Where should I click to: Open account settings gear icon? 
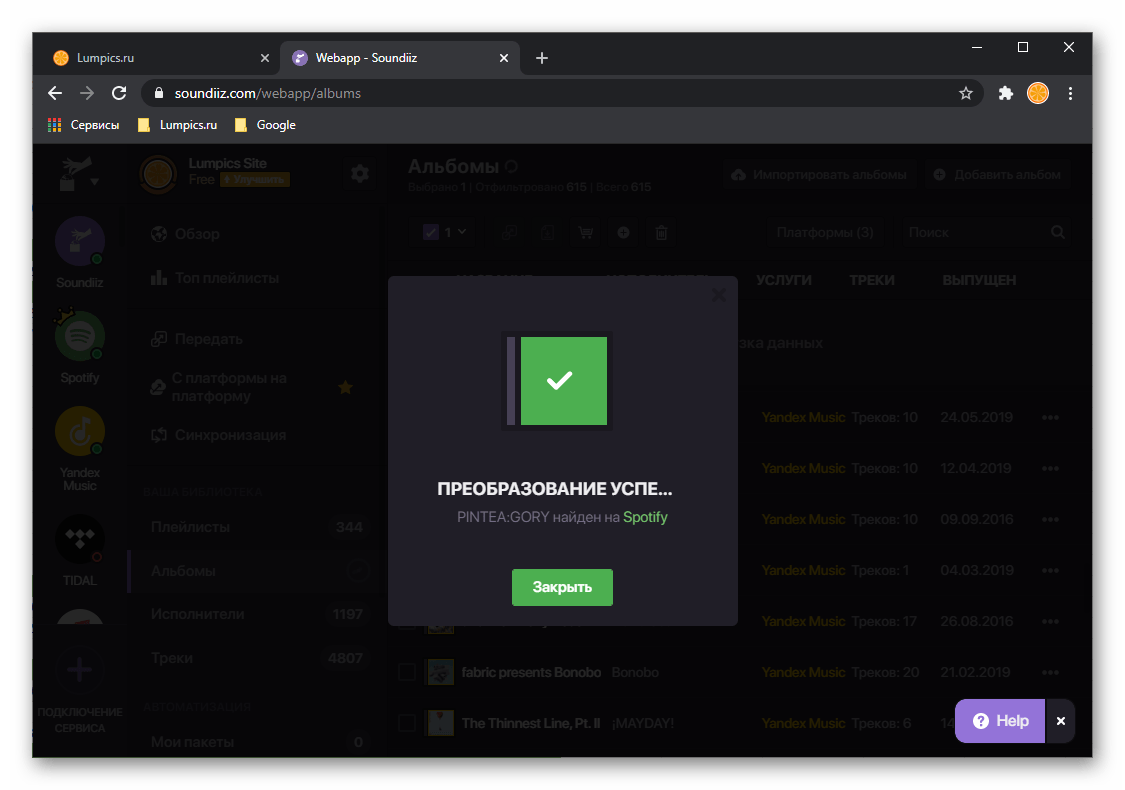pos(360,173)
